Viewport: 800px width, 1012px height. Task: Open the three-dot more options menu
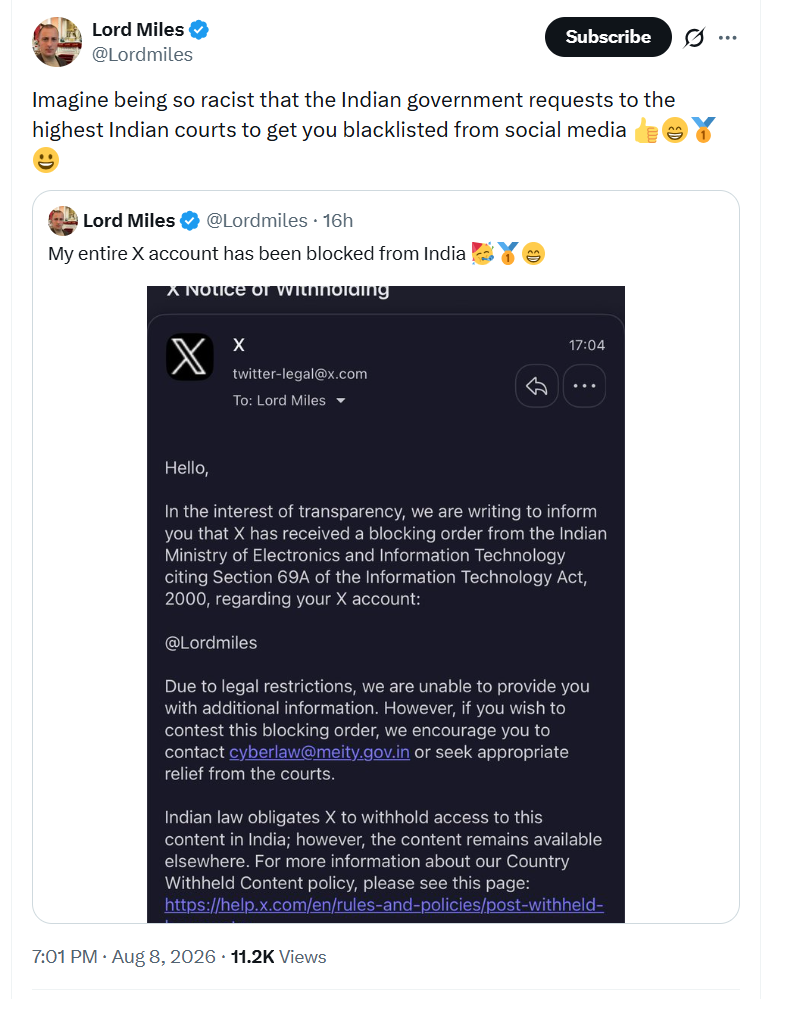pos(727,37)
